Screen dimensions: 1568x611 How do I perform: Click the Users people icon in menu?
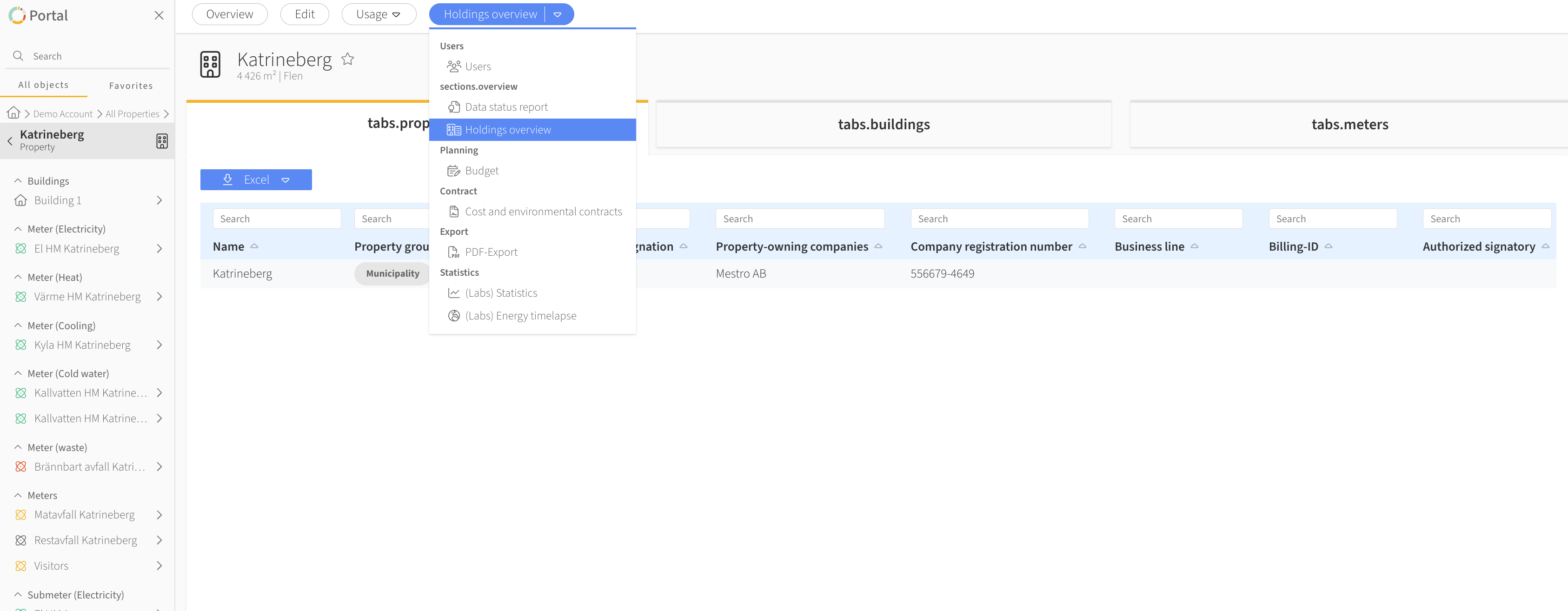point(454,66)
